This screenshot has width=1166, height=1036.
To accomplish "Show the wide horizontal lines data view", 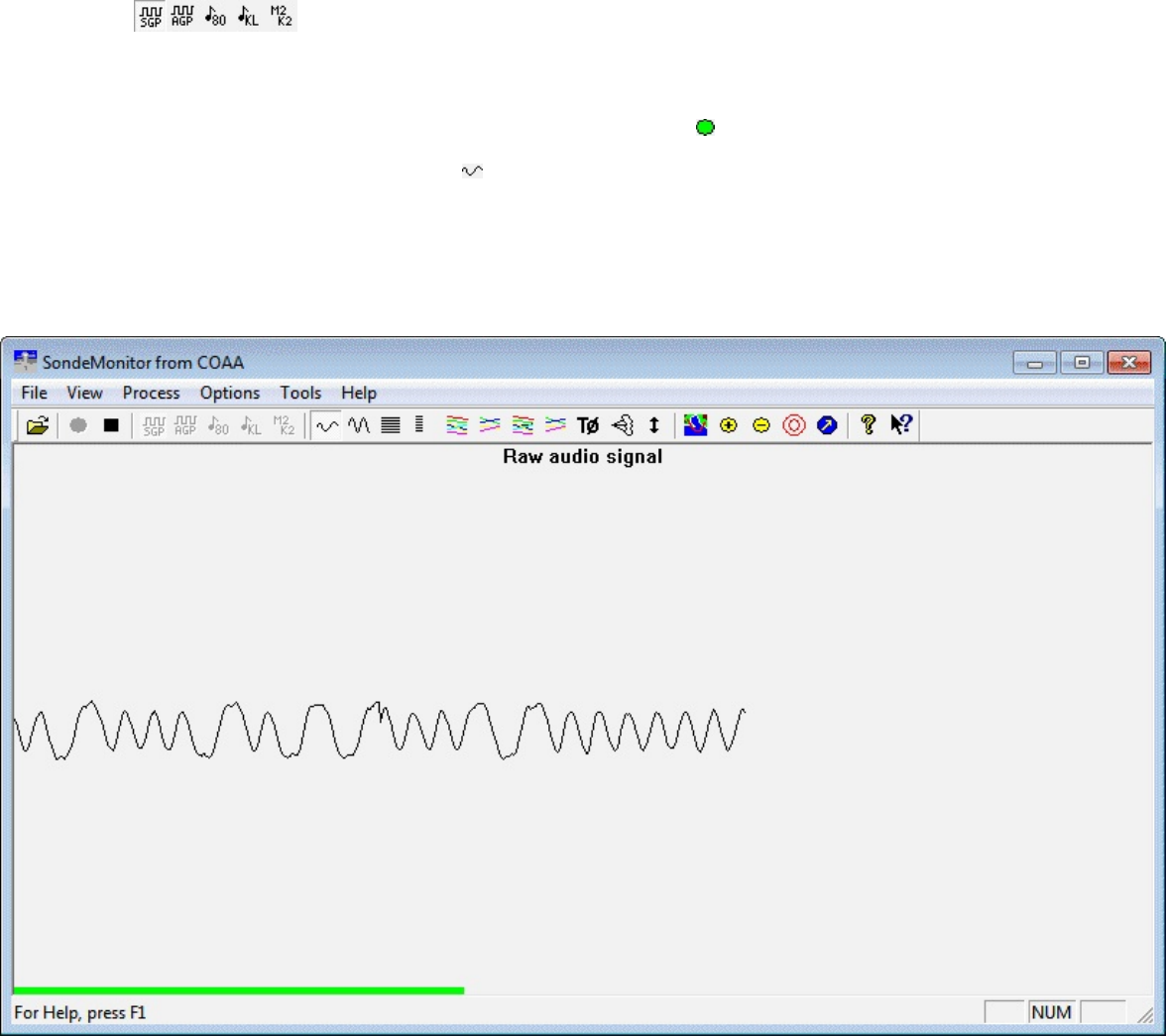I will coord(391,425).
